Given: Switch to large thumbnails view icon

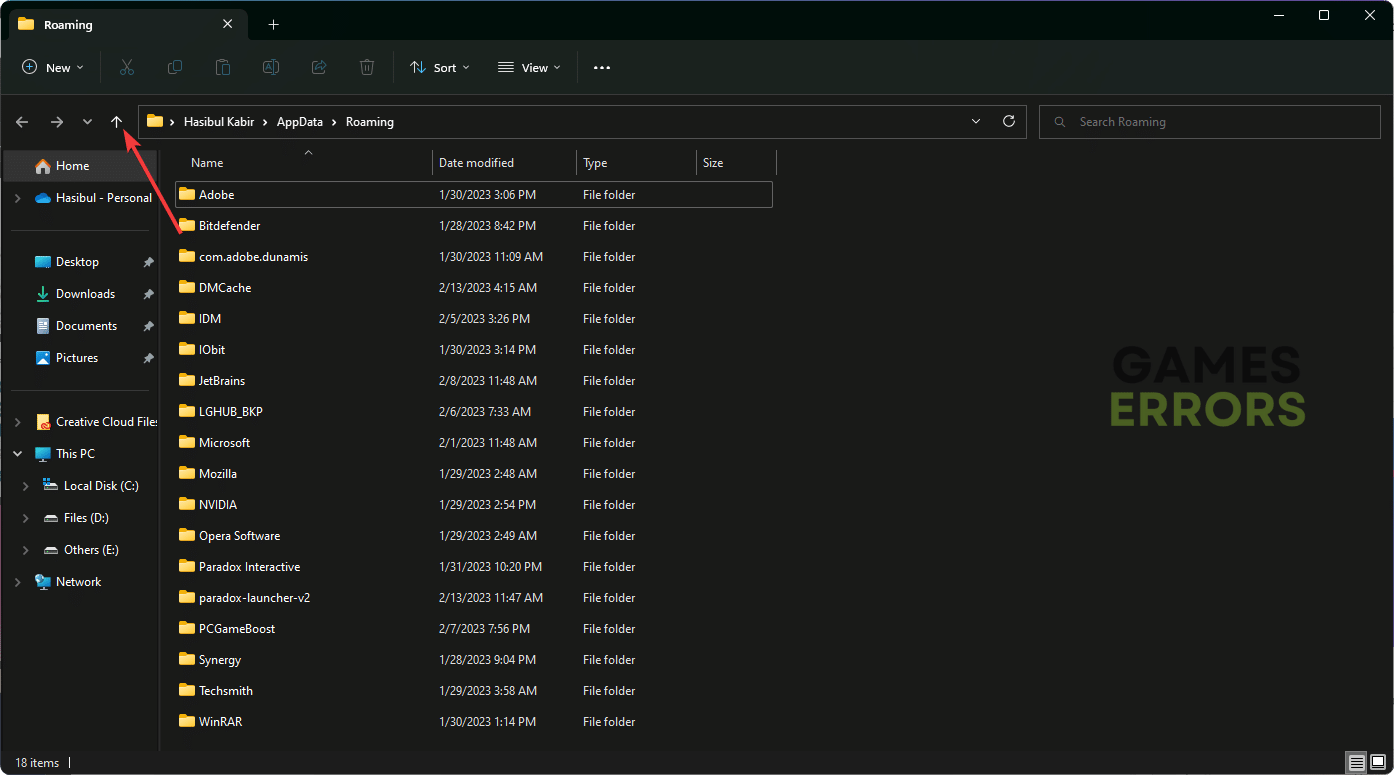Looking at the screenshot, I should click(x=1377, y=763).
